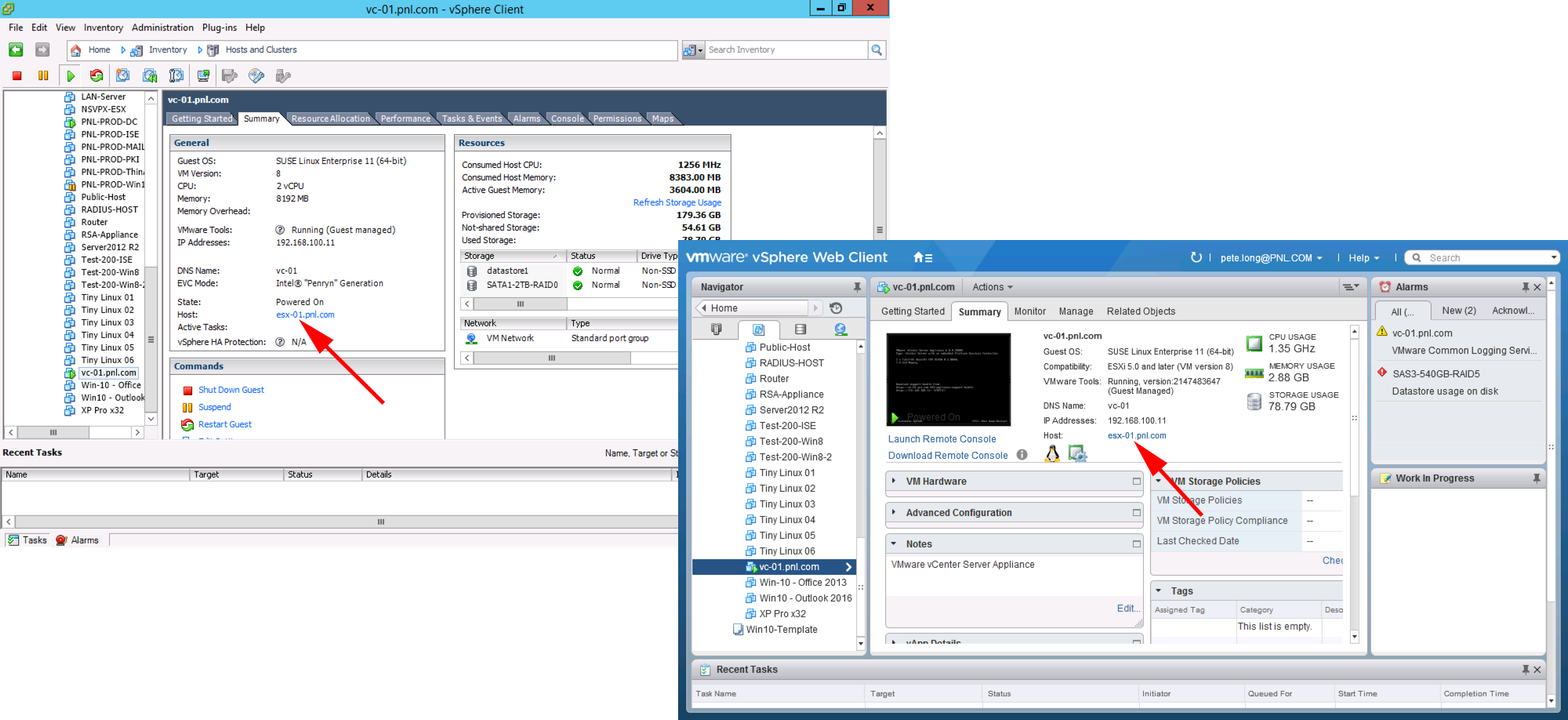Click the Linux penguin guest OS icon
Screen dimensions: 1568x720
coord(1052,453)
